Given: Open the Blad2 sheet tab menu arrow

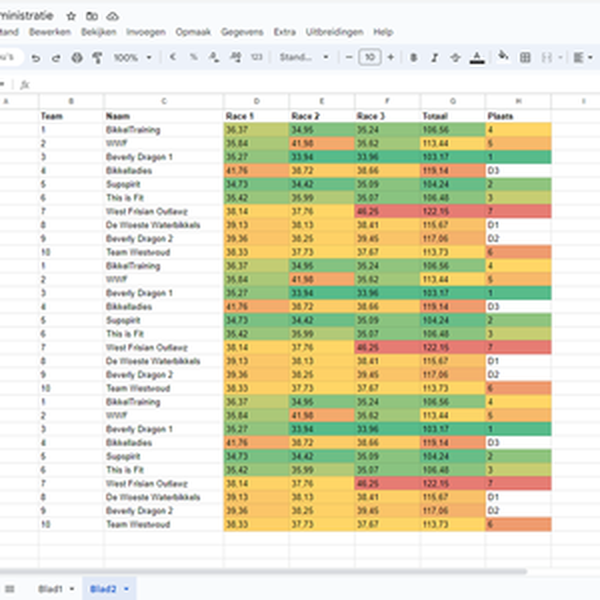Looking at the screenshot, I should point(126,589).
